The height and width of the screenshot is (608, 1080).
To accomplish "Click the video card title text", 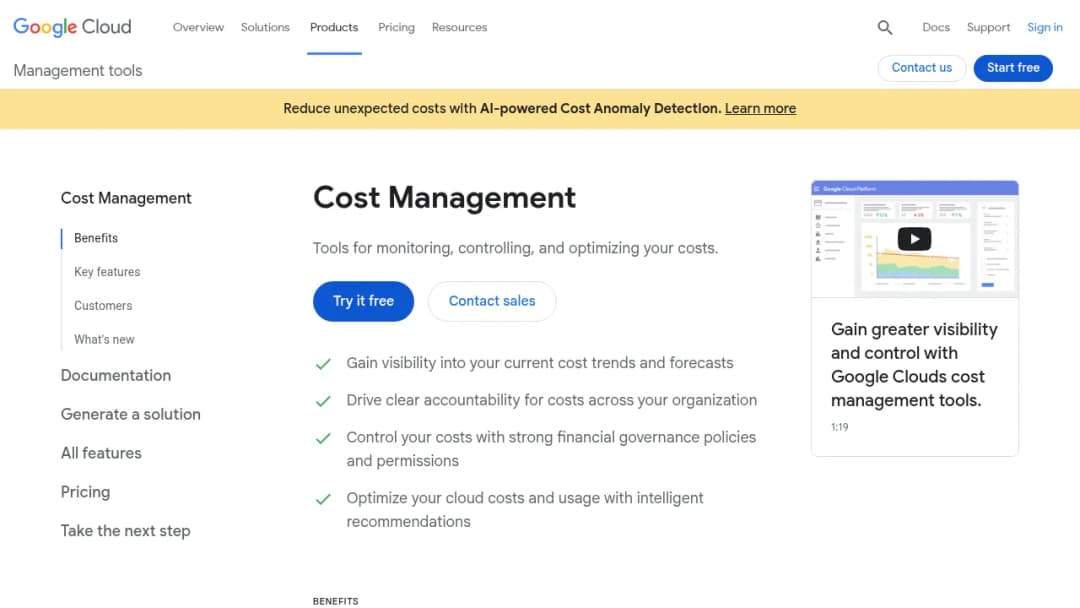I will (x=914, y=365).
